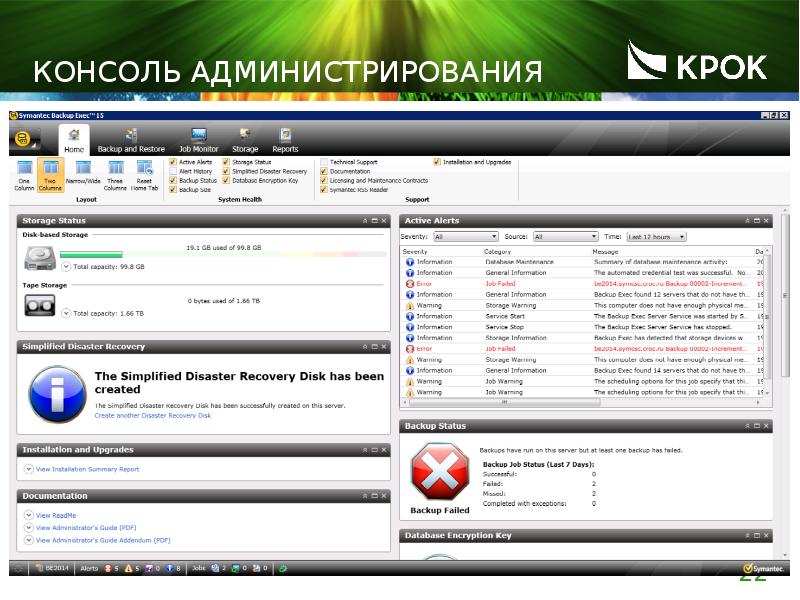Image resolution: width=800 pixels, height=600 pixels.
Task: Click the information alerts icon in status bar
Action: click(169, 568)
